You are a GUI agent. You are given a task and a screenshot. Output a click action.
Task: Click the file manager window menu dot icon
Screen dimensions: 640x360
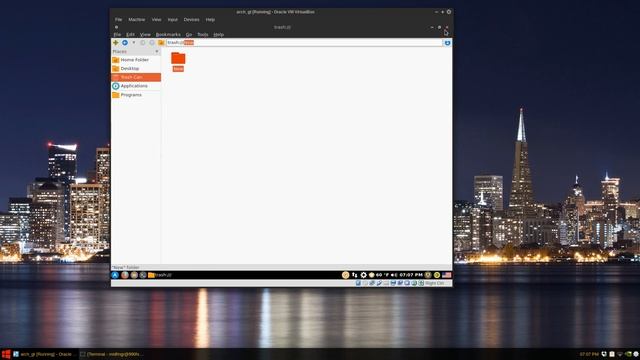coord(116,27)
